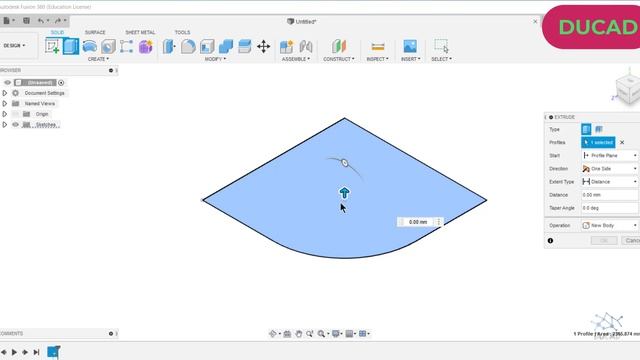
Task: Switch to the Sheet Metal tab
Action: click(140, 32)
